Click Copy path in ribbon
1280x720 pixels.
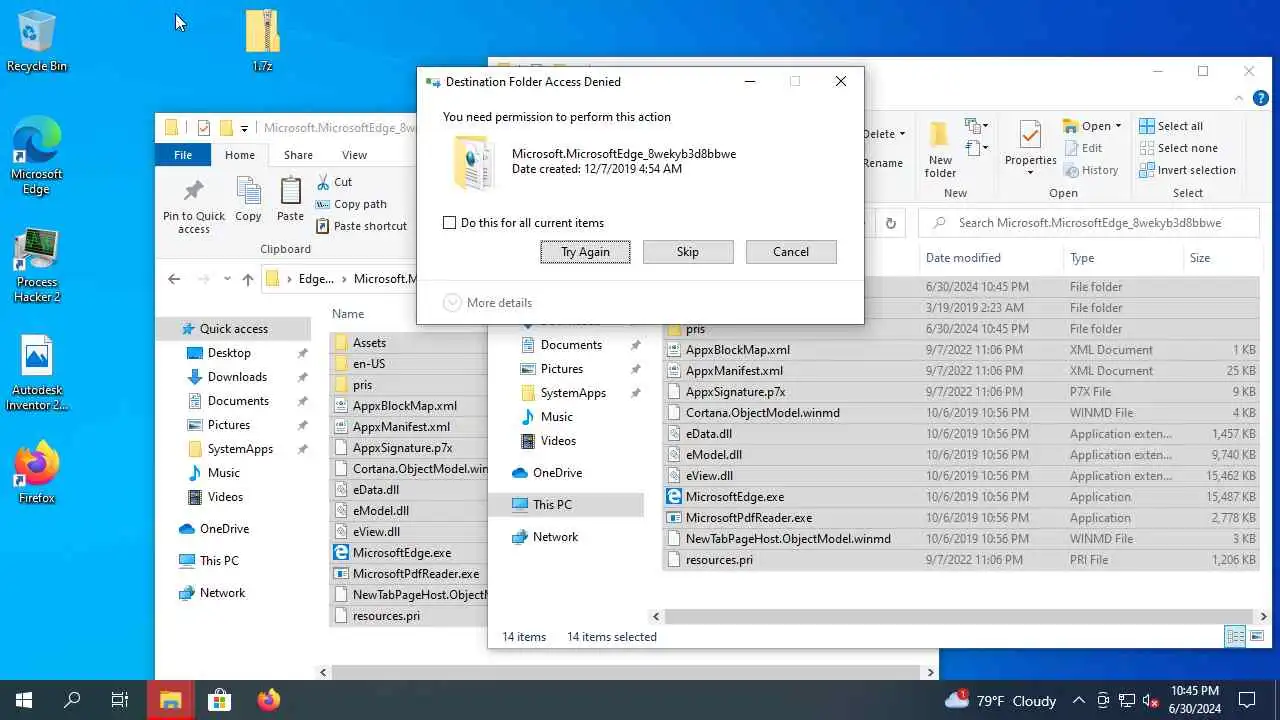pyautogui.click(x=351, y=204)
